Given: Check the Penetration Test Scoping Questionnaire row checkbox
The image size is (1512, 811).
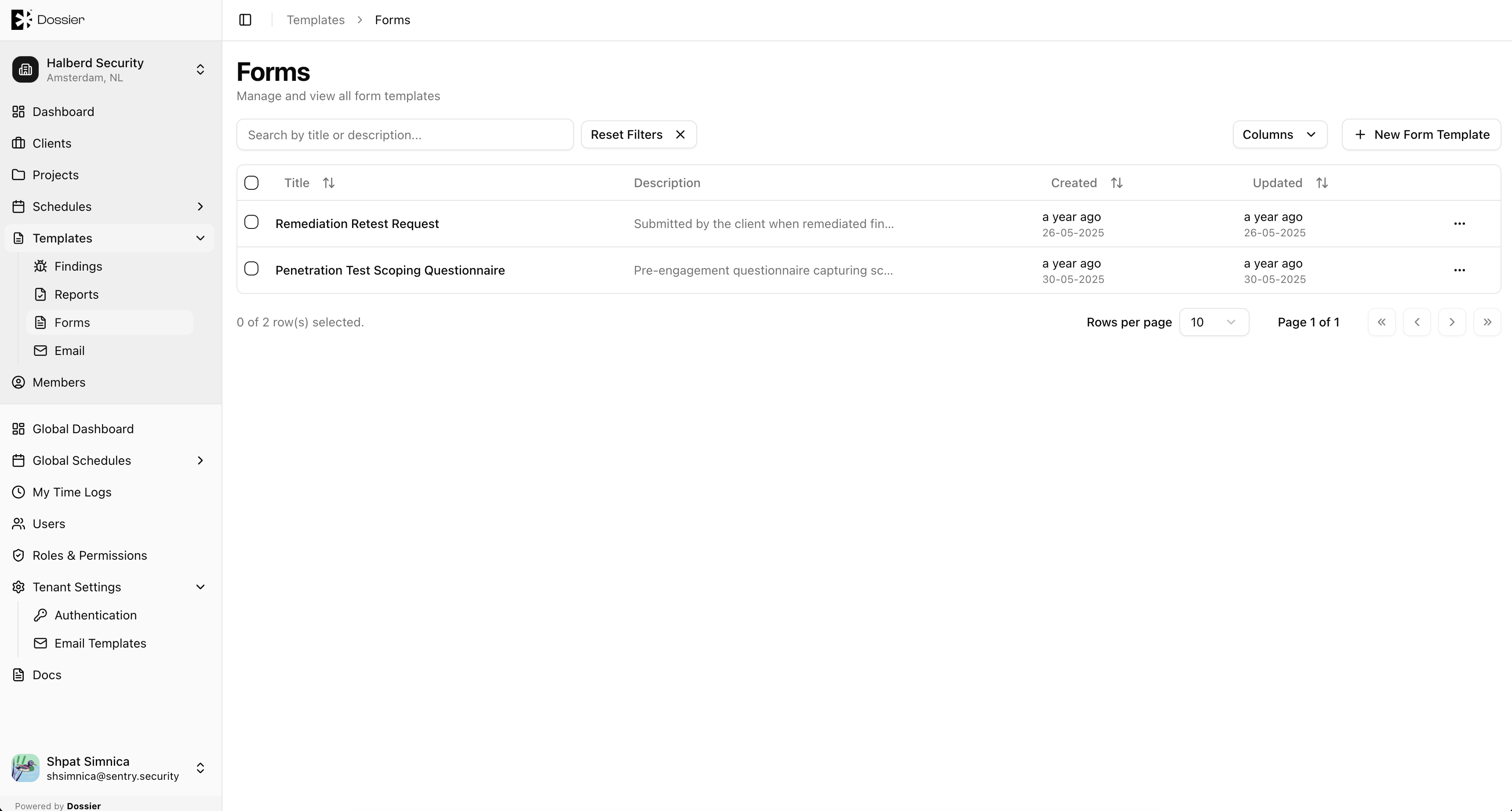Looking at the screenshot, I should (x=251, y=268).
